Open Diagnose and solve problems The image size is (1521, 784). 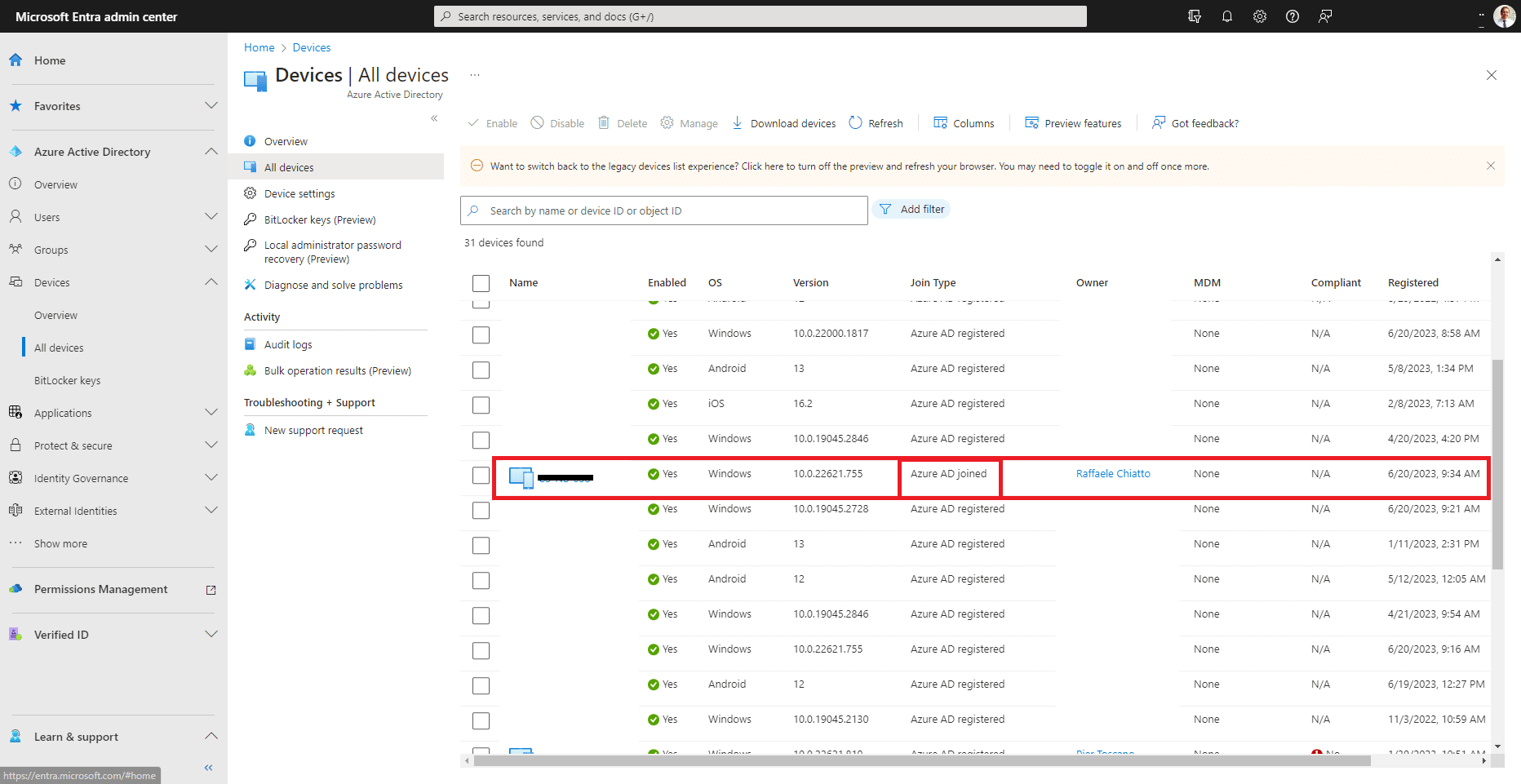tap(335, 285)
